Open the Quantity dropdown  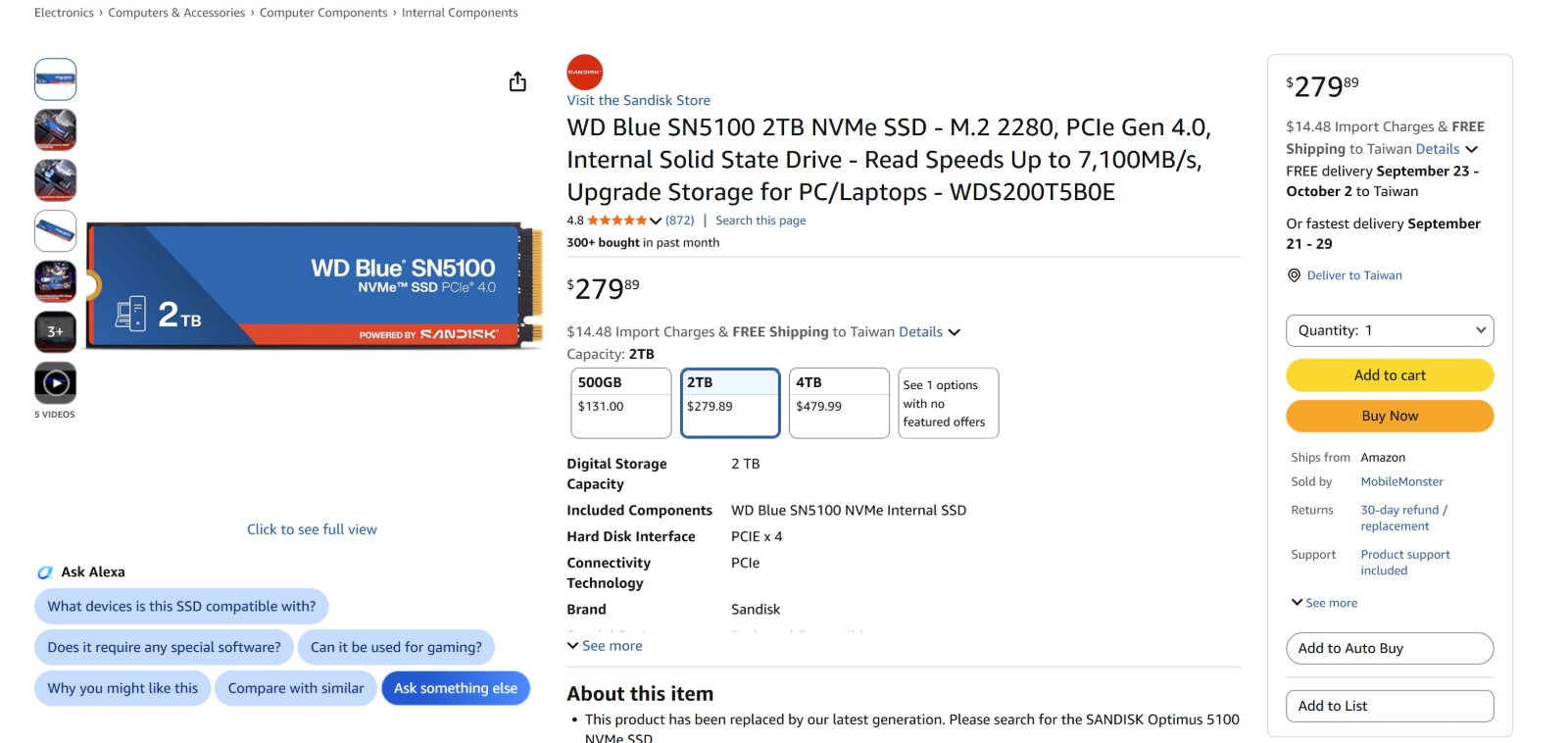[x=1390, y=330]
